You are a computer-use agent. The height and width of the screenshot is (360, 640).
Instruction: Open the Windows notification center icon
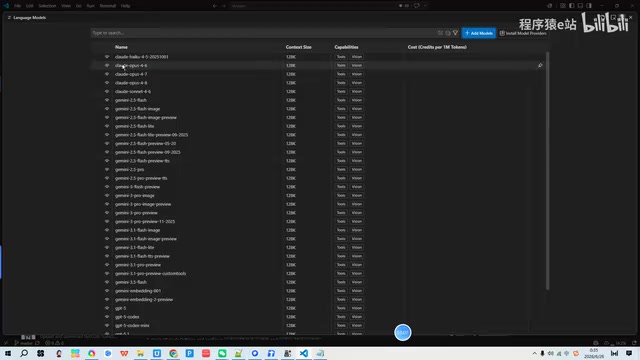click(629, 353)
